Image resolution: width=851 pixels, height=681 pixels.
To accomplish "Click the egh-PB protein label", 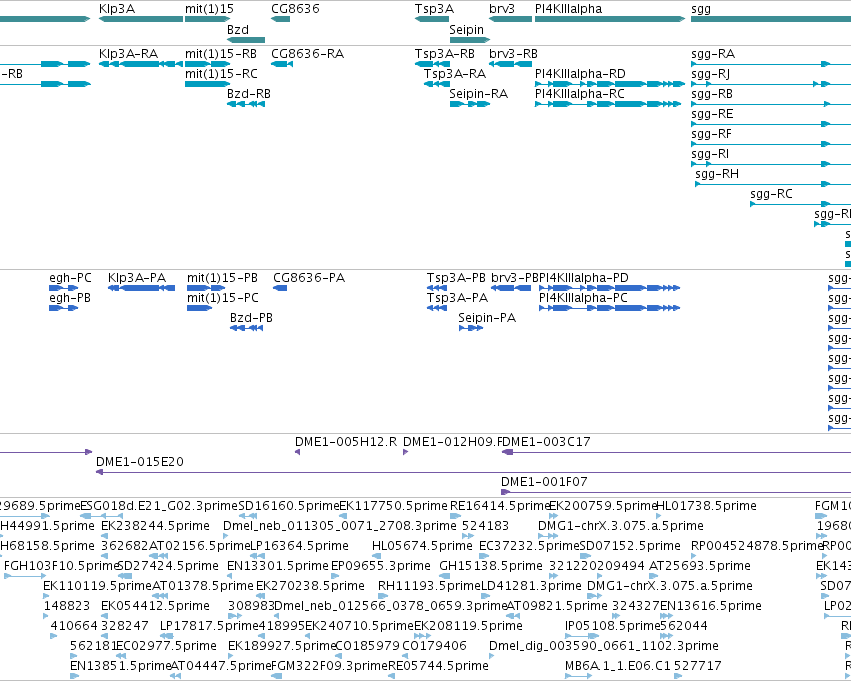I will tap(70, 298).
